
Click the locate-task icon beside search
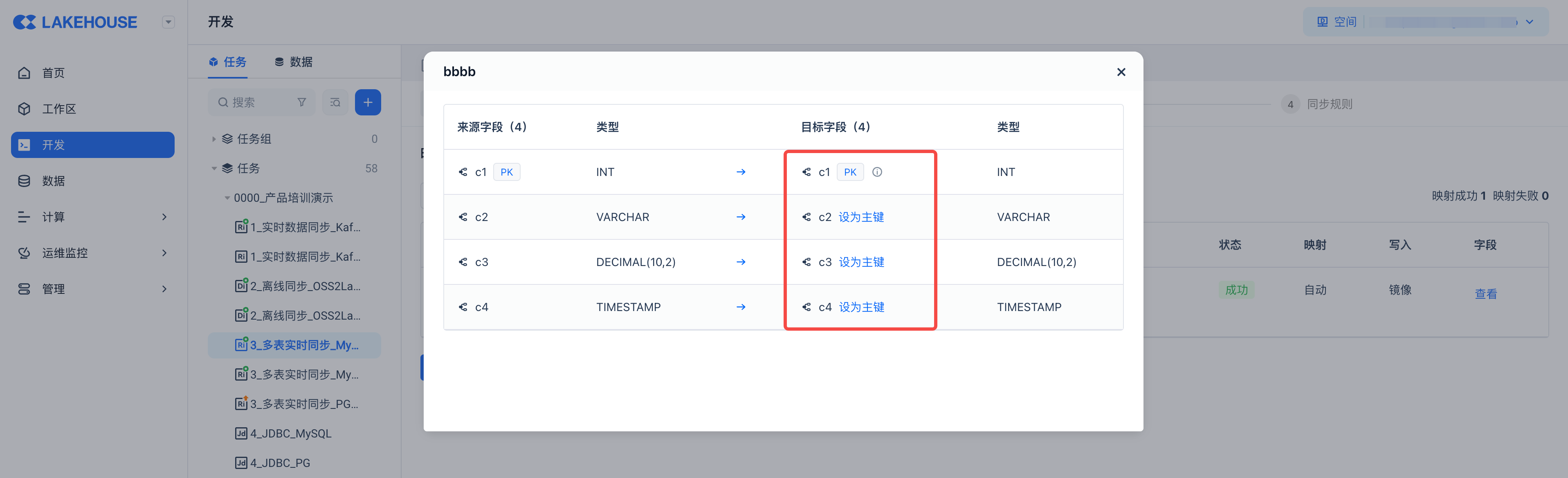(x=335, y=102)
